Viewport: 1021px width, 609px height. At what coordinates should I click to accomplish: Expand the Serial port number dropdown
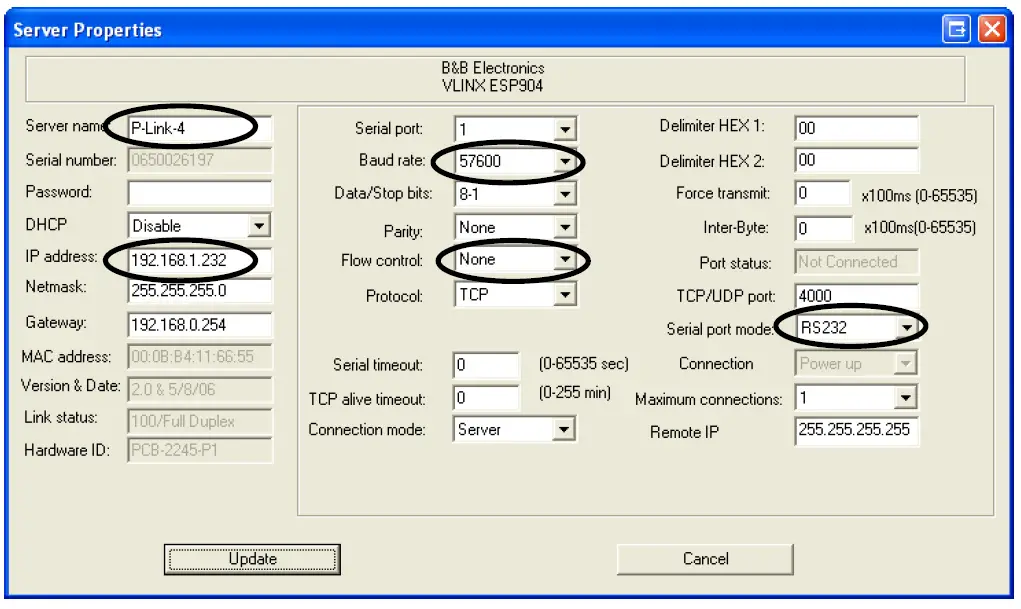point(564,128)
